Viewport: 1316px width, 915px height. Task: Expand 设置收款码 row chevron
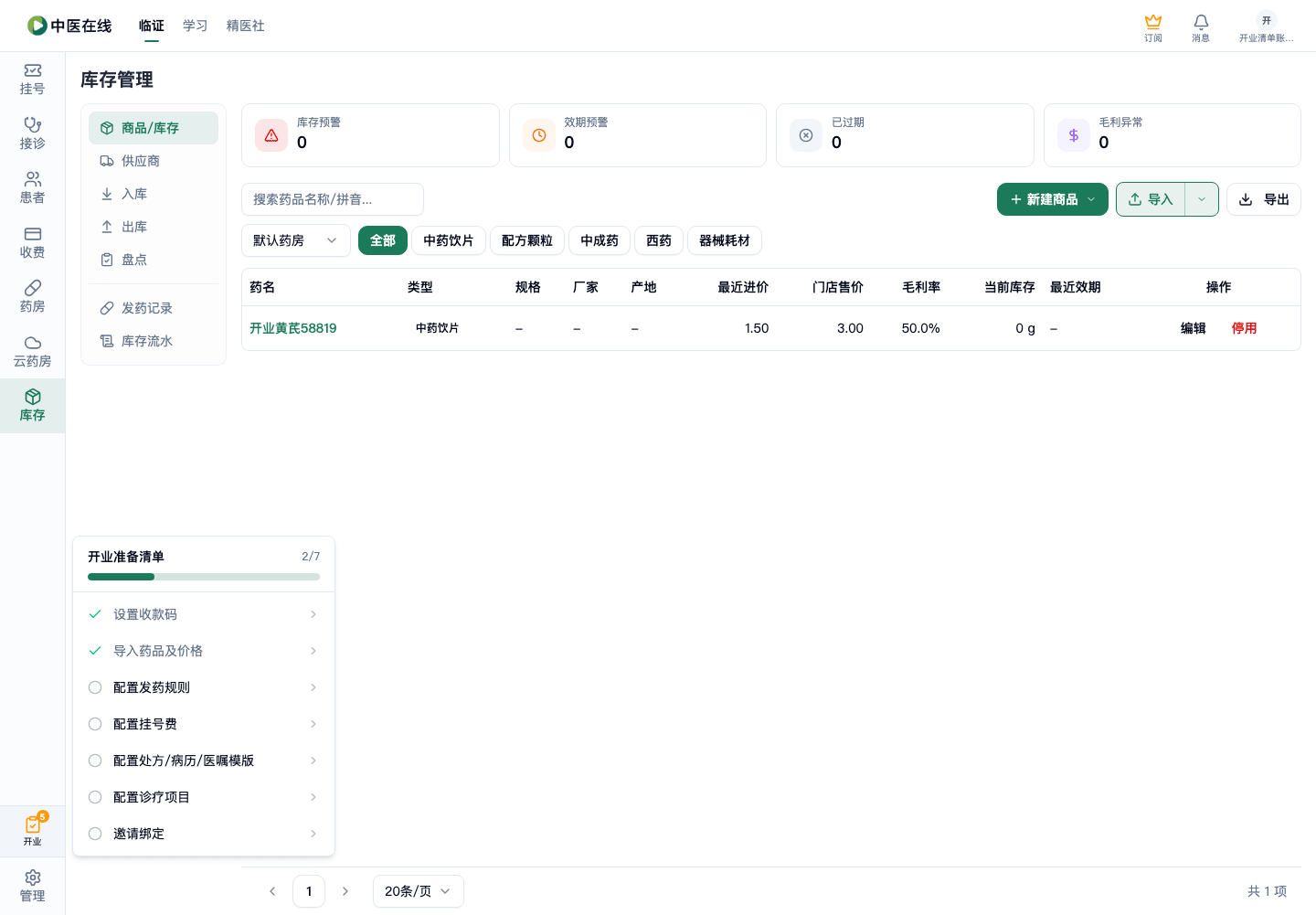(x=313, y=614)
